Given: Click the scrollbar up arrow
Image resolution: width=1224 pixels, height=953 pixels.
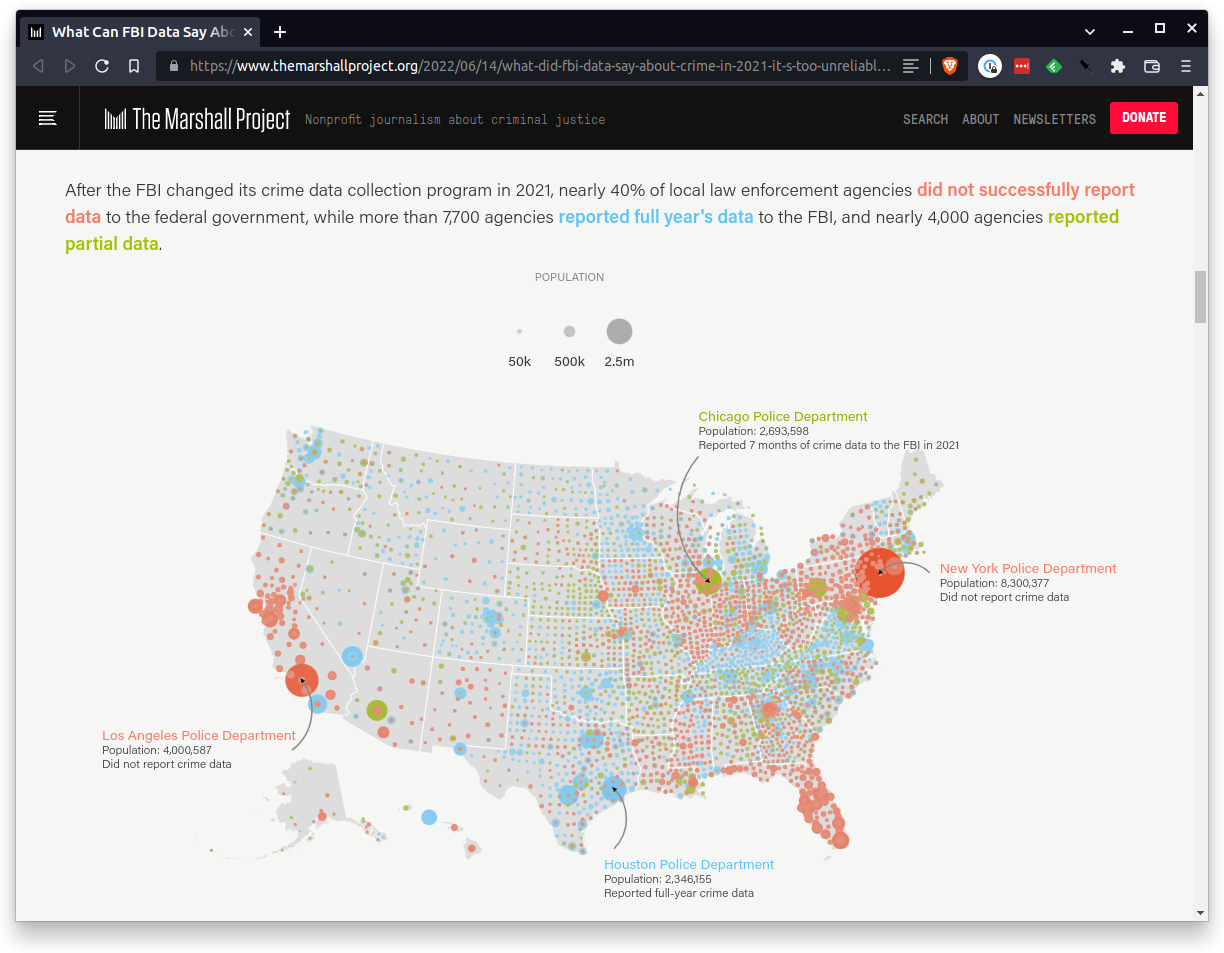Looking at the screenshot, I should 1200,93.
